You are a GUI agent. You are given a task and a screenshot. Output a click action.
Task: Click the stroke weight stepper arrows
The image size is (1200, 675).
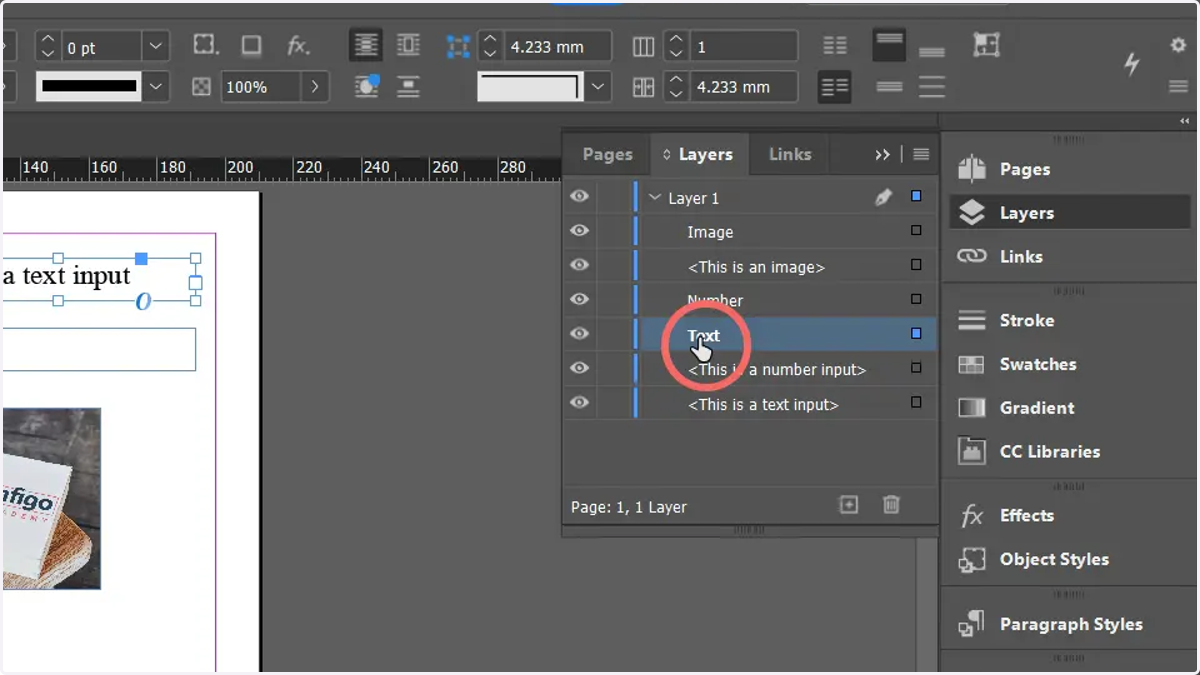pyautogui.click(x=48, y=47)
